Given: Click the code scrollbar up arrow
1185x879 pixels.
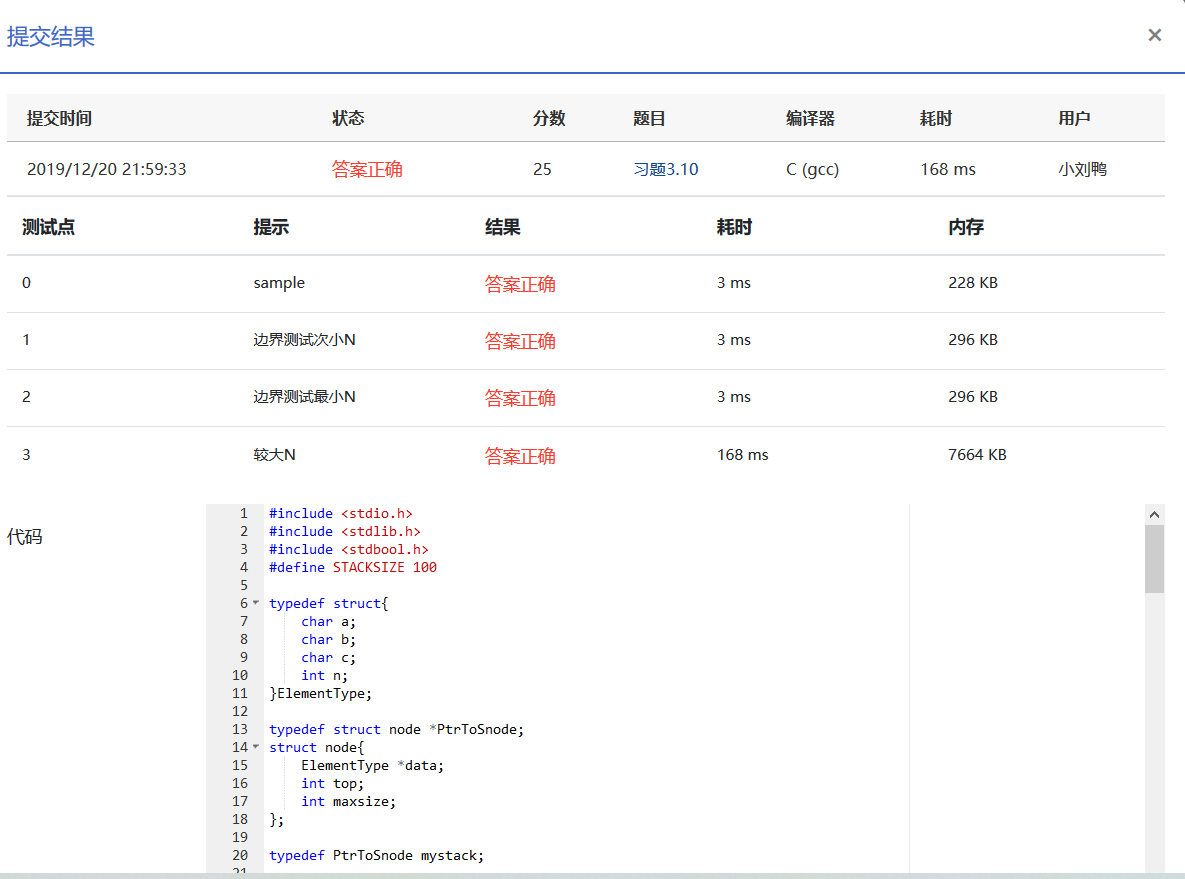Looking at the screenshot, I should click(1154, 515).
